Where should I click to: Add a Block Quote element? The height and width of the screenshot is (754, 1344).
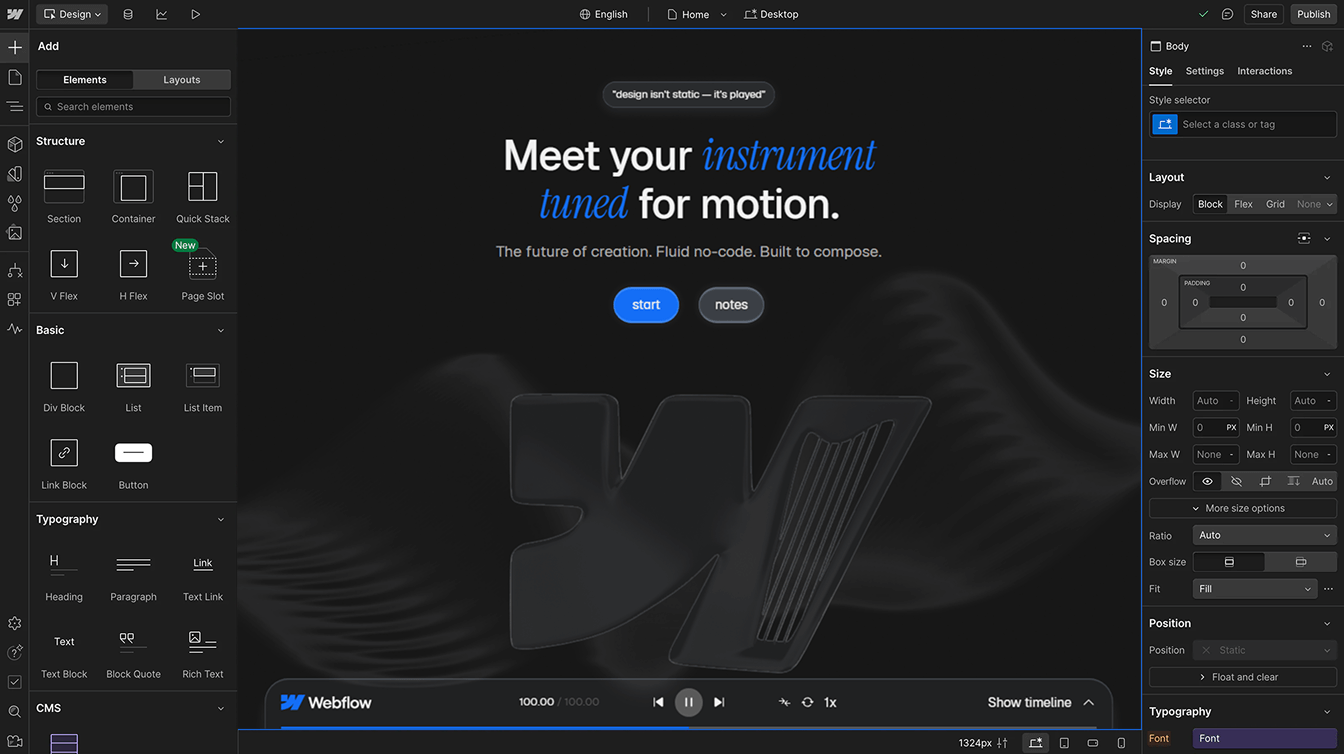(133, 652)
